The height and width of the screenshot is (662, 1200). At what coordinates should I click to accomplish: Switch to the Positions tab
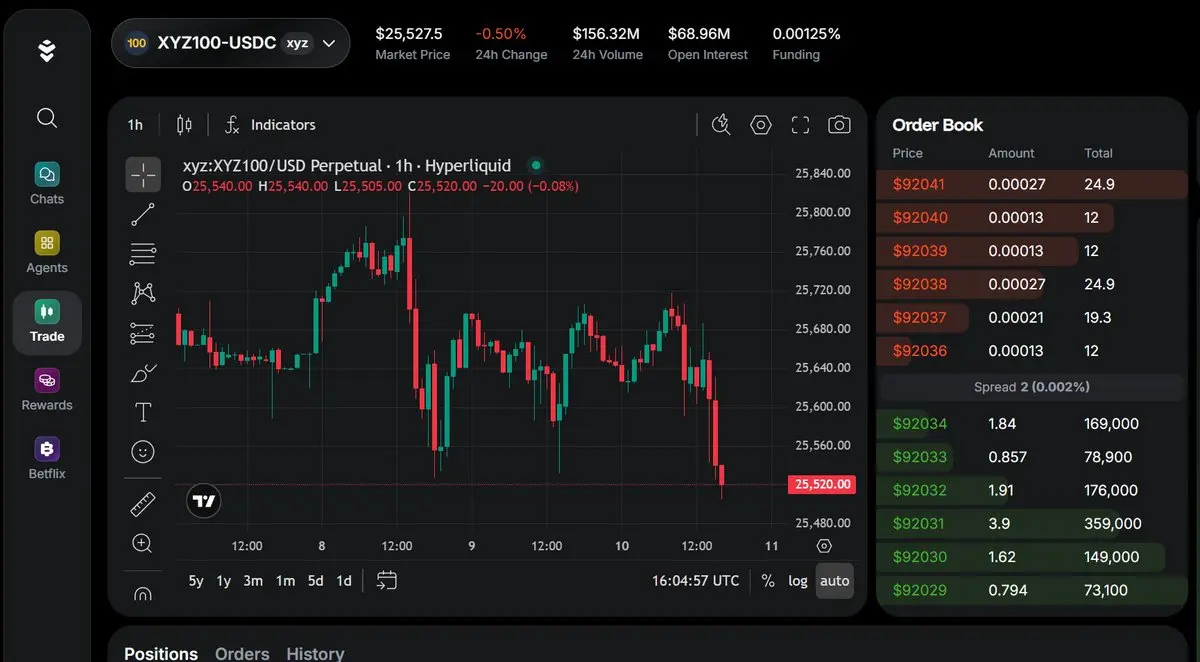tap(161, 653)
